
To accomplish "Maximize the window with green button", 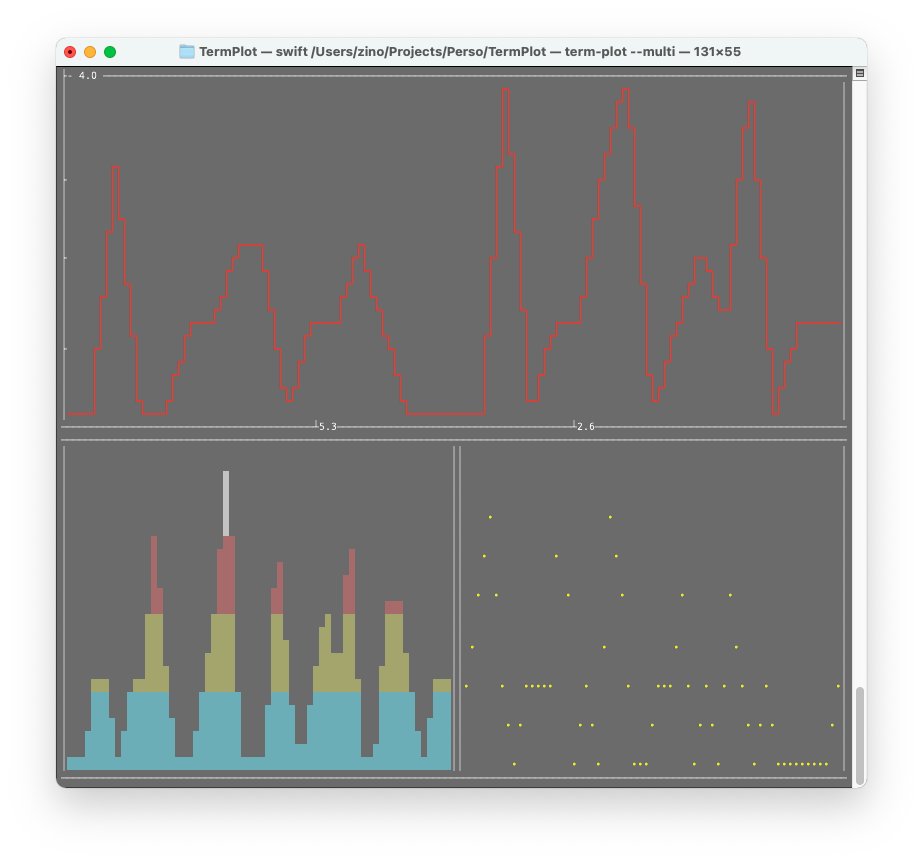I will coord(110,52).
